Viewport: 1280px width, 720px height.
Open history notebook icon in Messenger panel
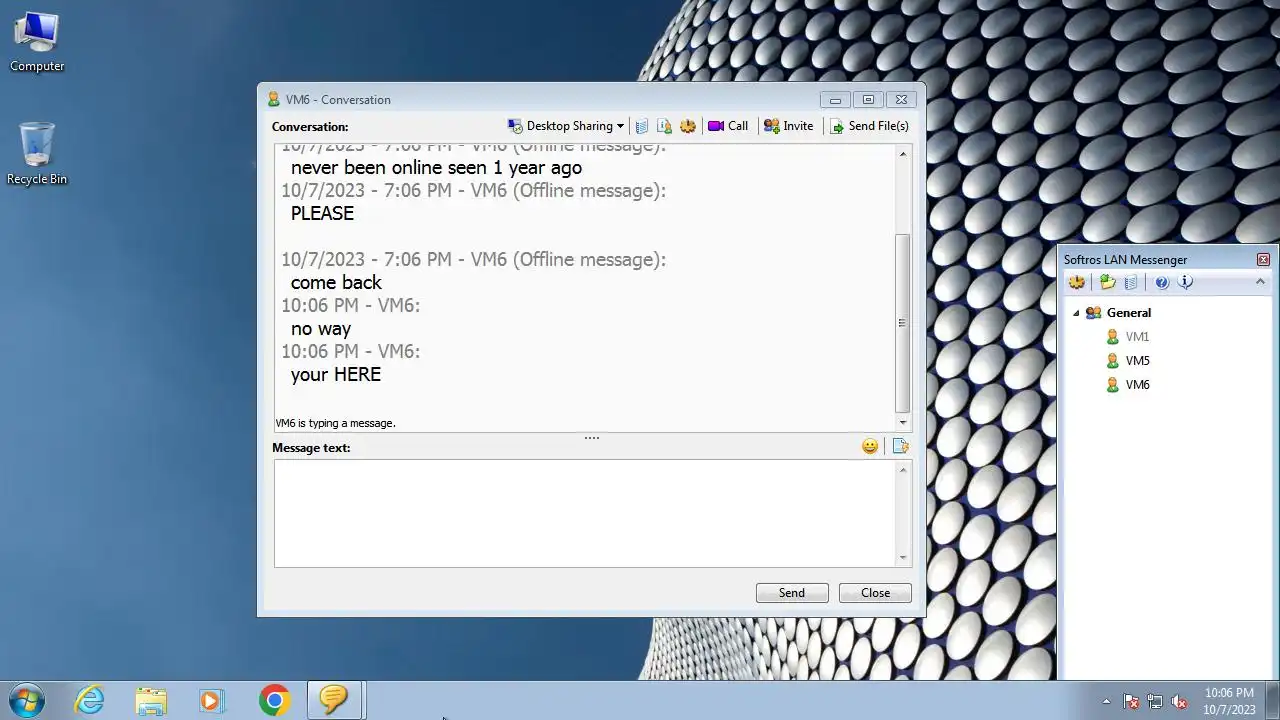coord(1131,283)
